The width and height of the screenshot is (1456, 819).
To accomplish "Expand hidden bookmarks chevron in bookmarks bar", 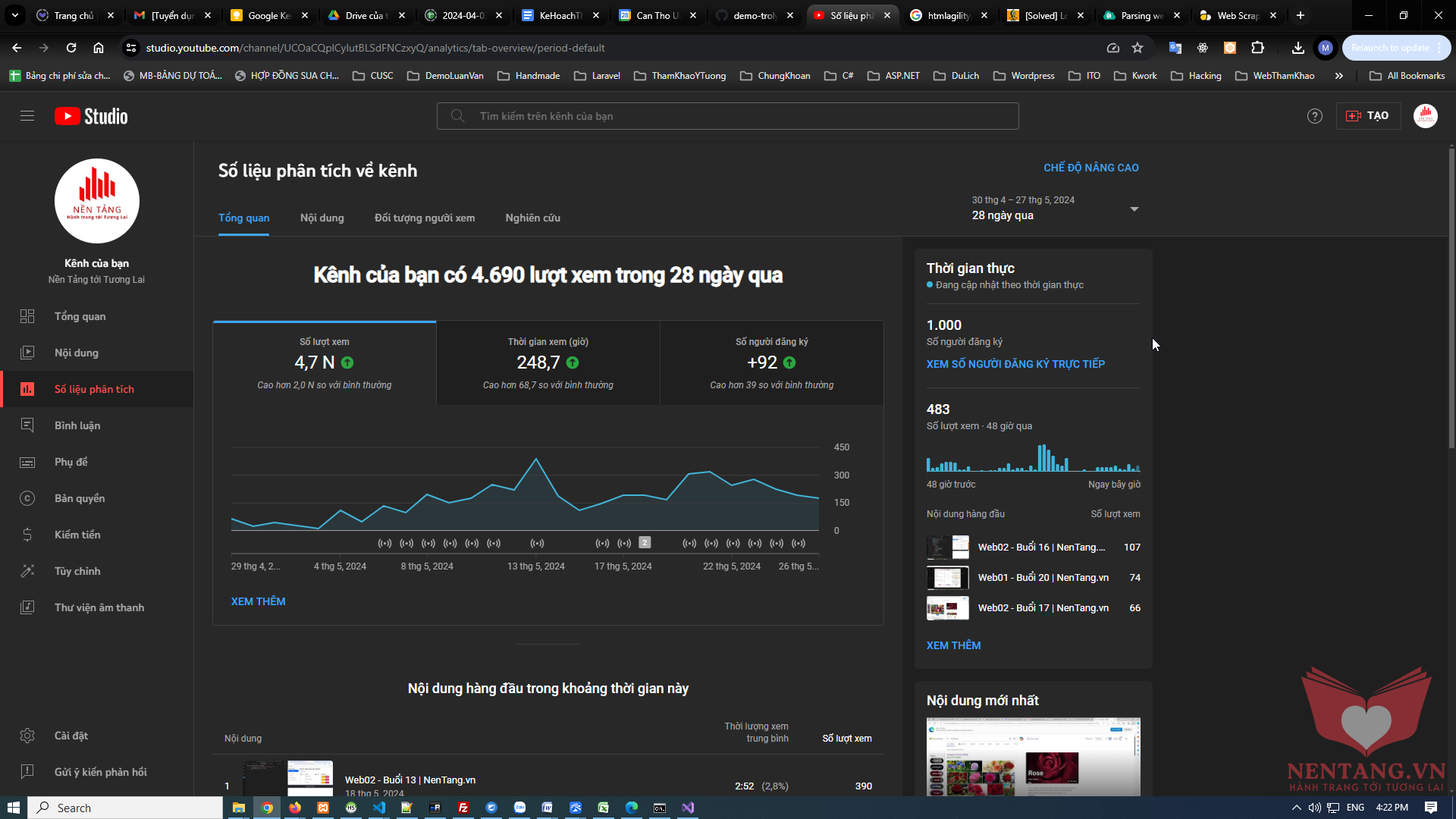I will click(1338, 76).
